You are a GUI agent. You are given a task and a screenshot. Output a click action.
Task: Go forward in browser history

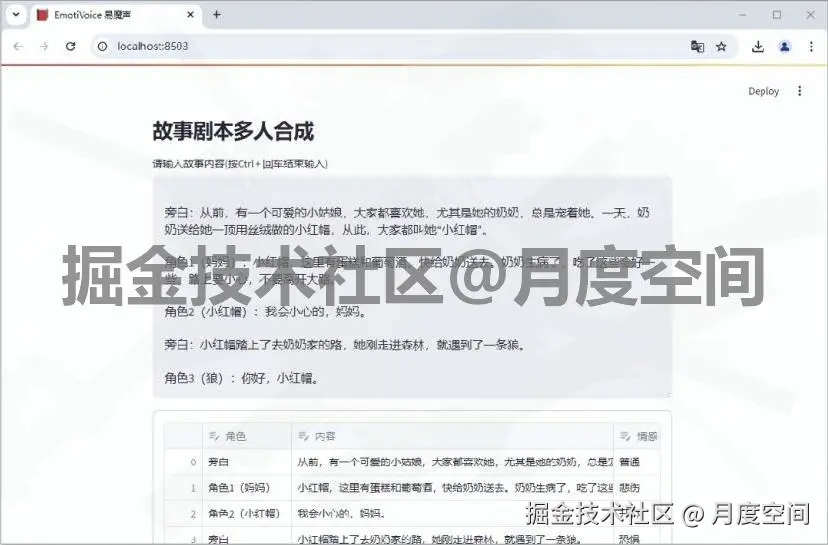coord(44,46)
